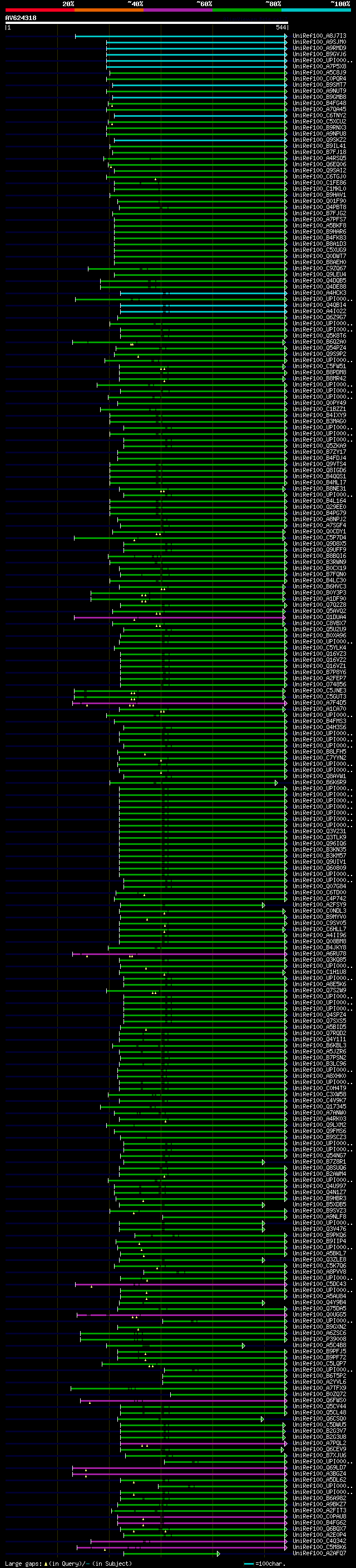
Task: Select the red 20% identity legend segment
Action: tap(39, 10)
